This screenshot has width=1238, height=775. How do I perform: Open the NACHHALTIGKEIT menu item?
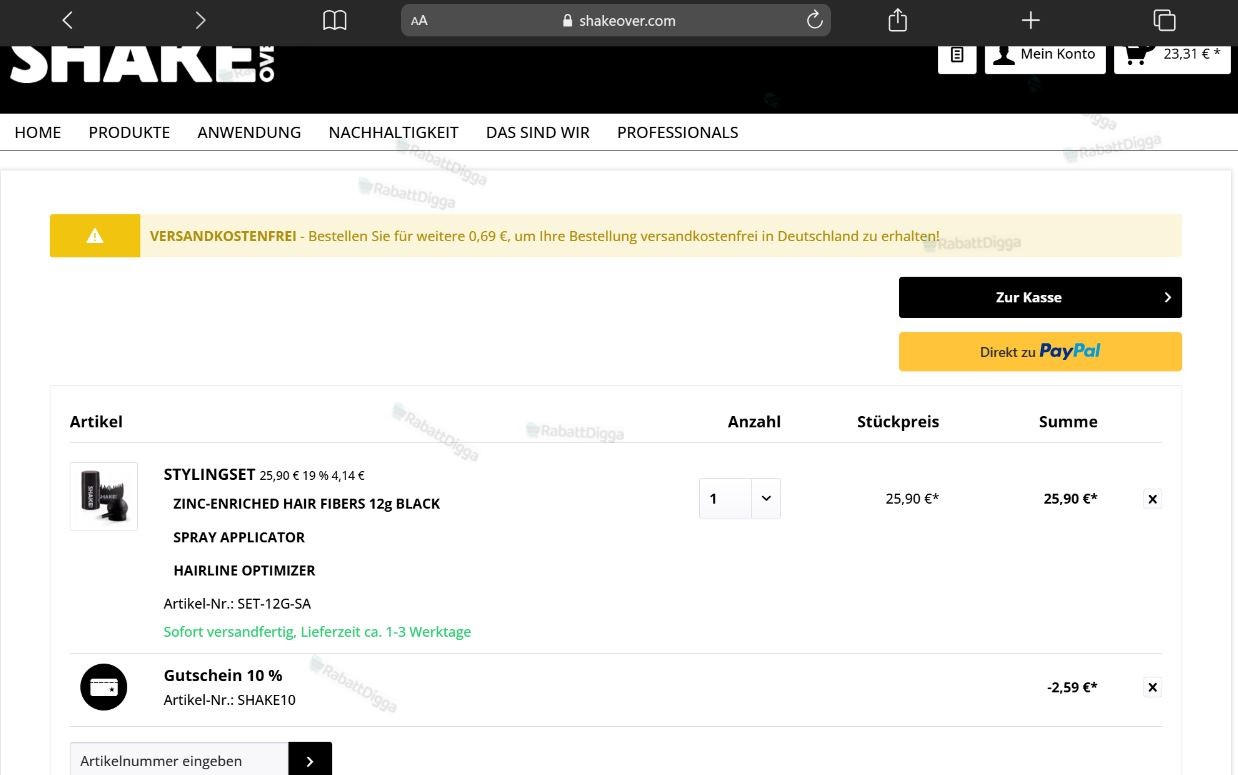click(393, 132)
